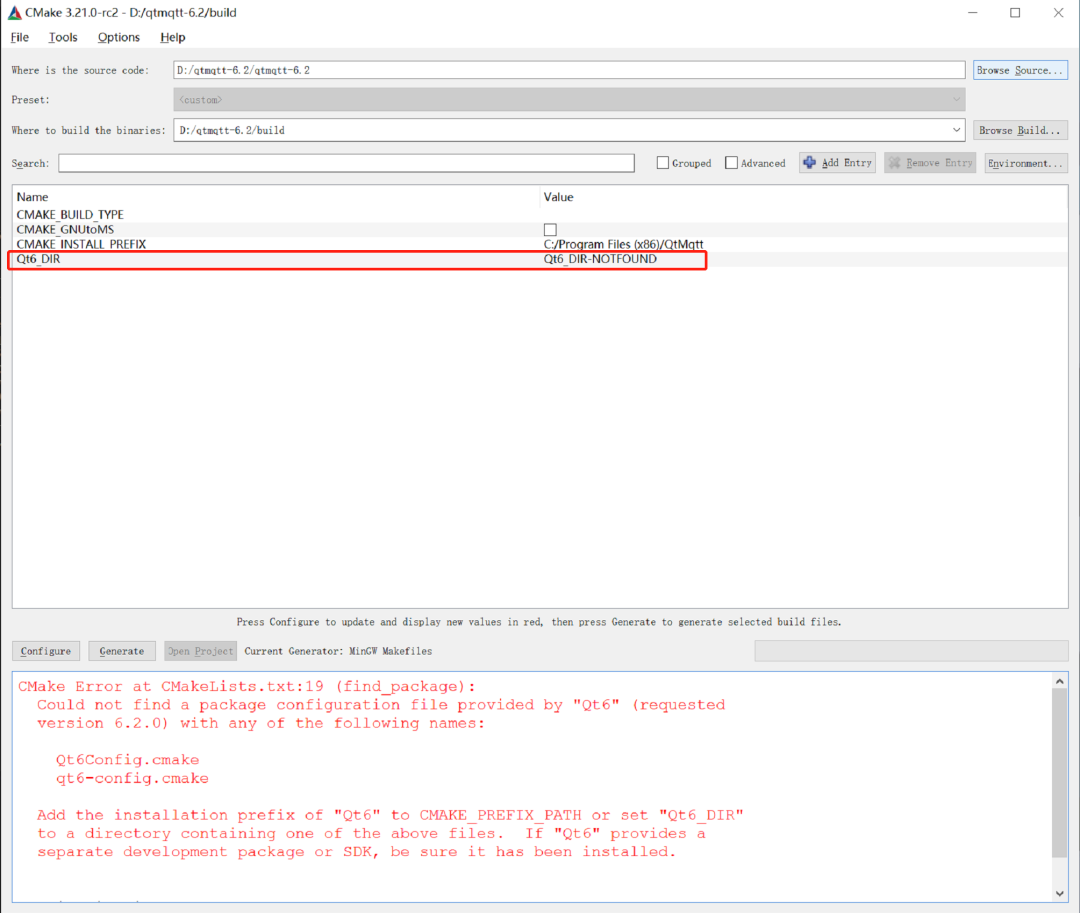Click the Configure button

point(45,651)
